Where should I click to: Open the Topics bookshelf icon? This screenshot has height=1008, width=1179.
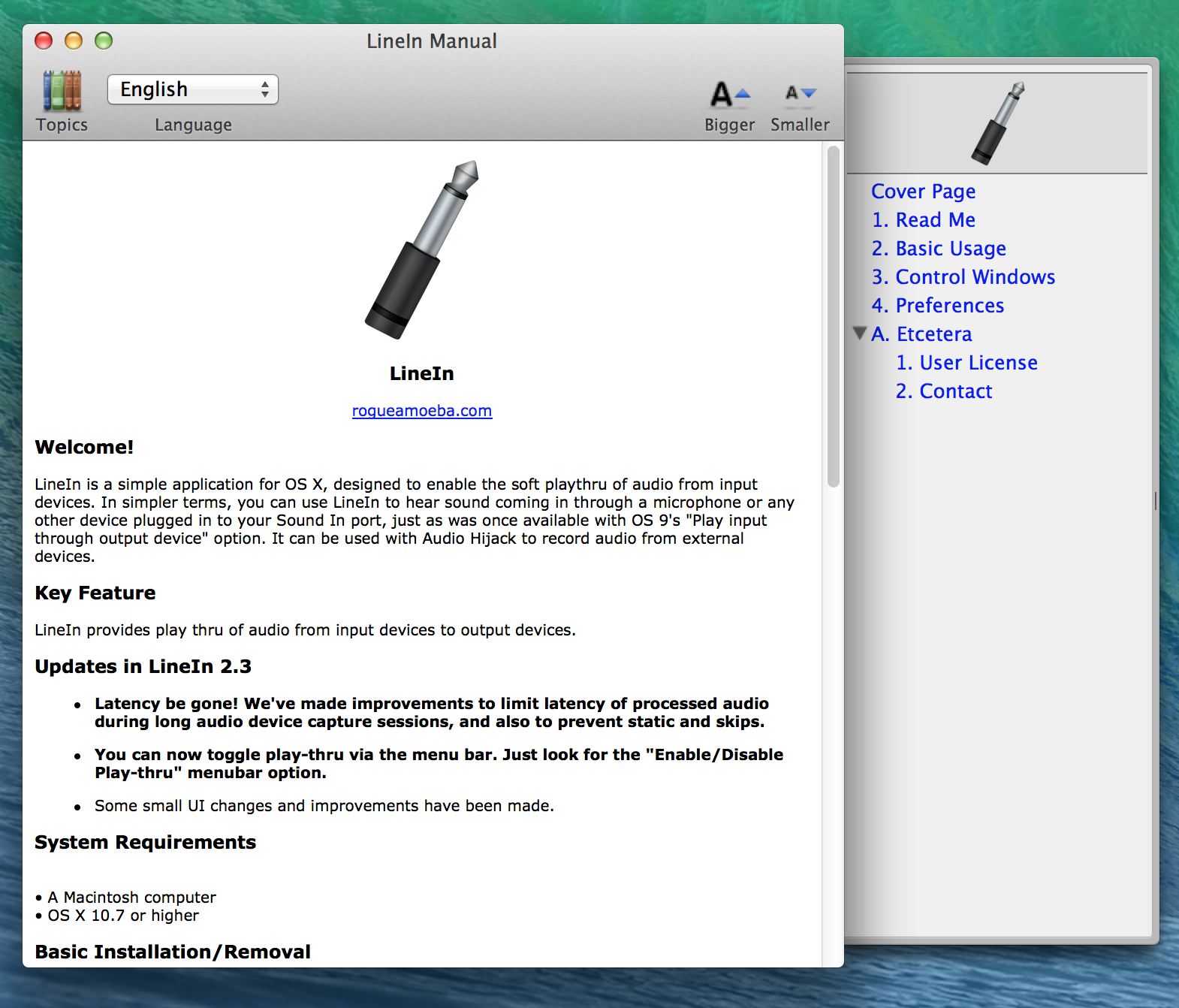click(62, 91)
